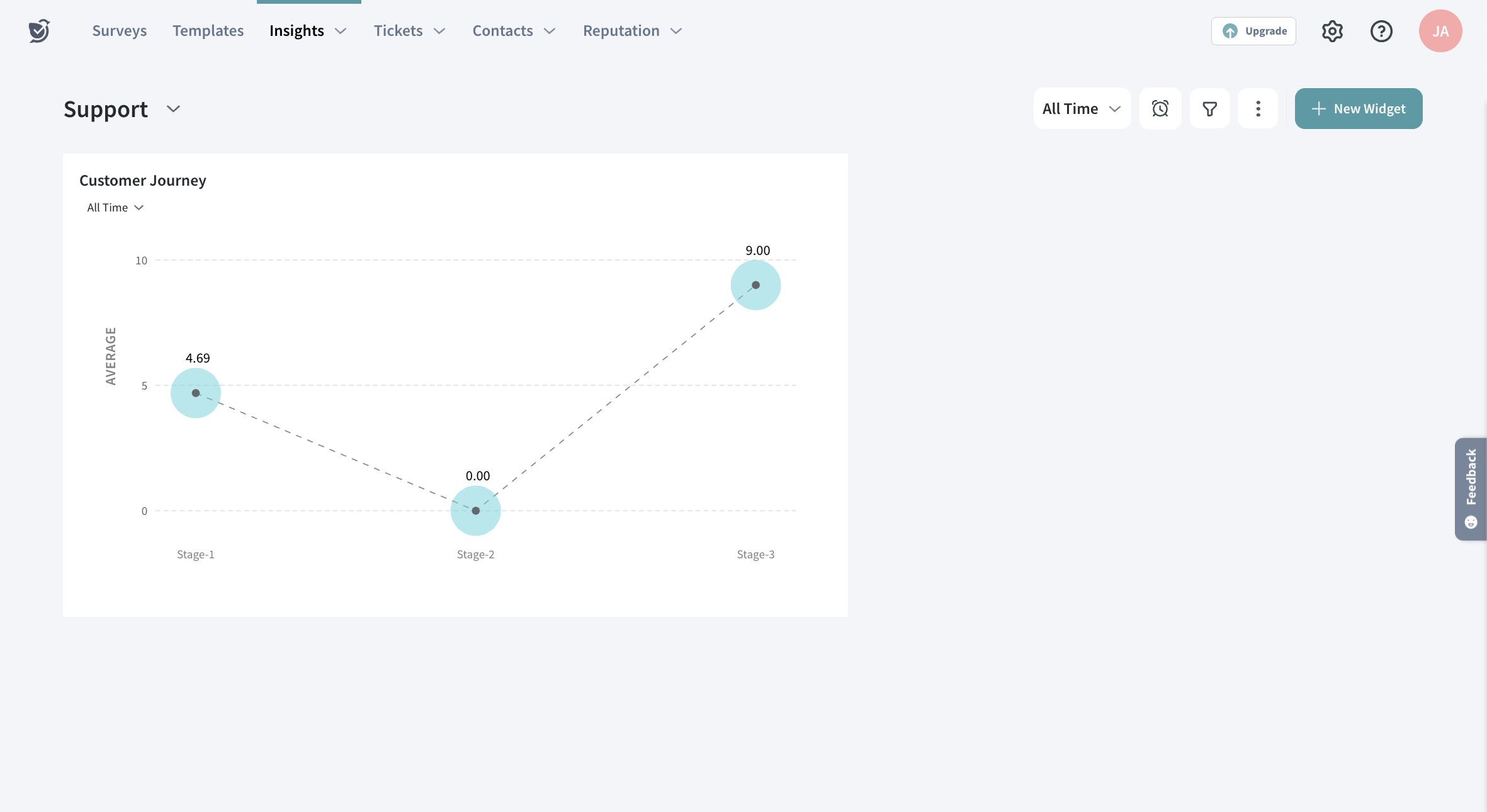1487x812 pixels.
Task: Expand the widget's All Time dropdown
Action: tap(115, 208)
